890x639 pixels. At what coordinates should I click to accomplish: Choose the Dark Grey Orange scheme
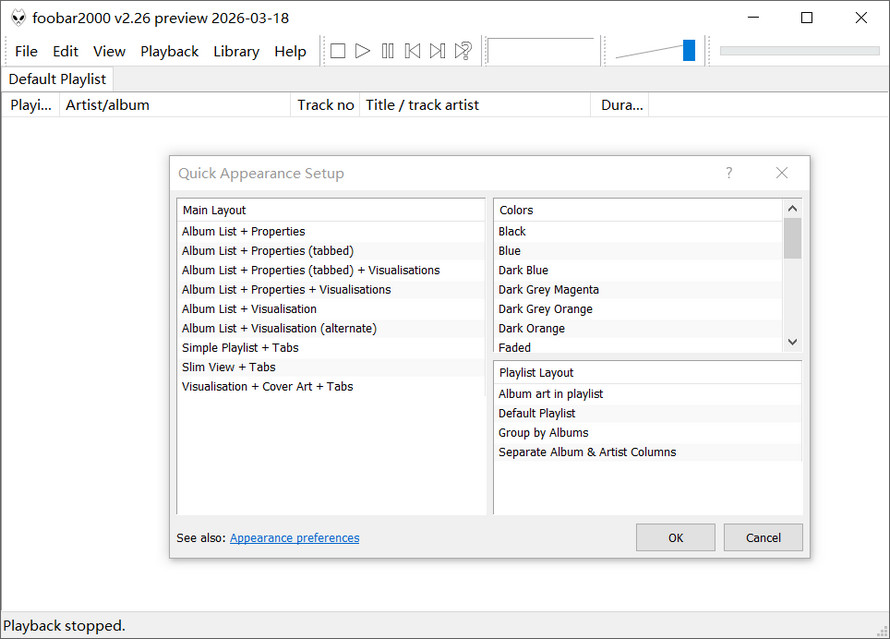[639, 309]
